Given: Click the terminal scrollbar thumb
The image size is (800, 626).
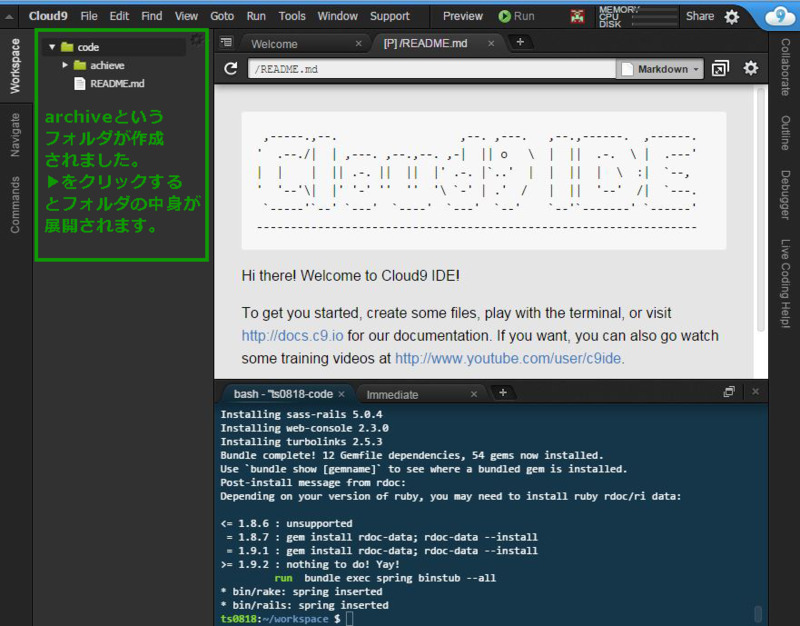Looking at the screenshot, I should point(758,614).
